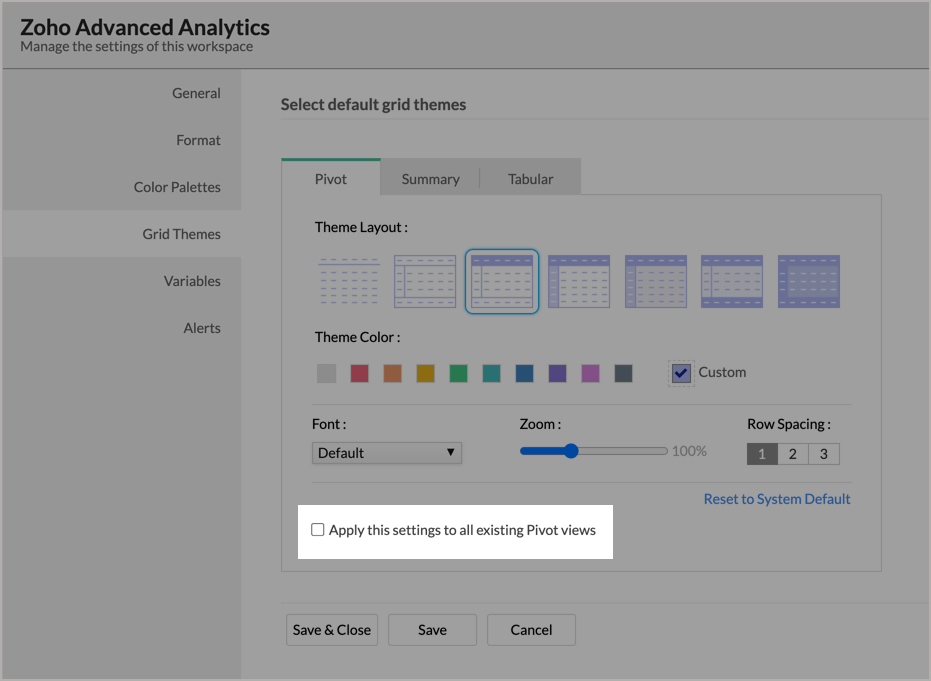Select the brown theme color swatch
The image size is (931, 681).
pyautogui.click(x=392, y=373)
